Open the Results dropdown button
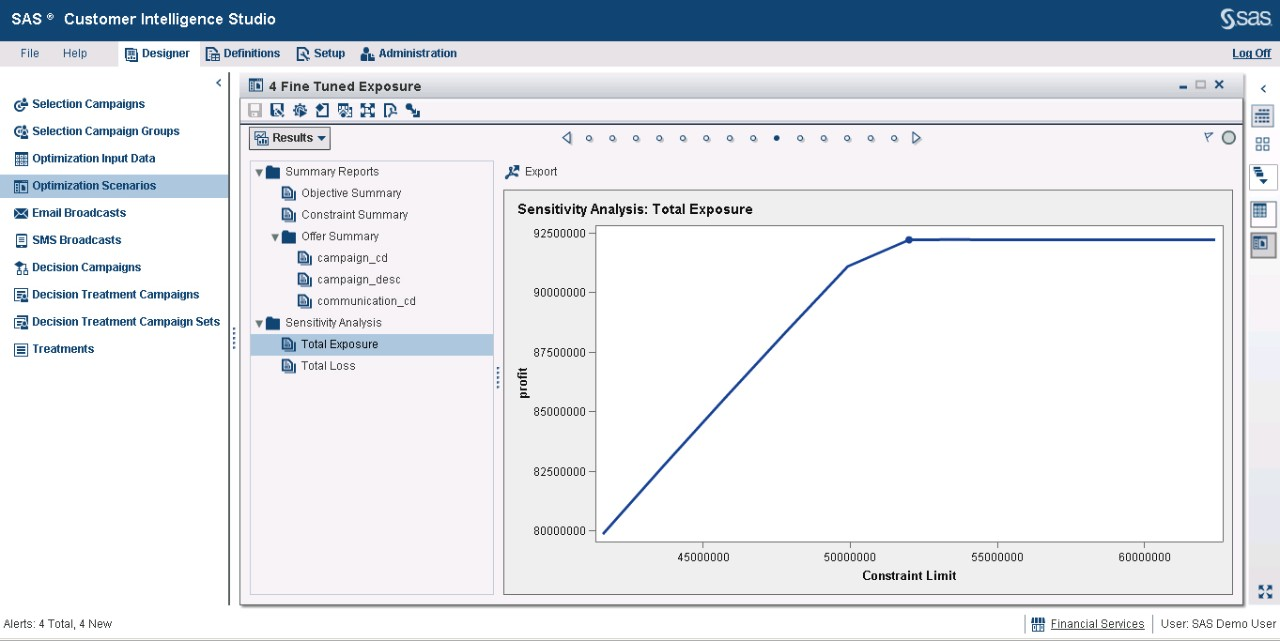 pyautogui.click(x=290, y=138)
